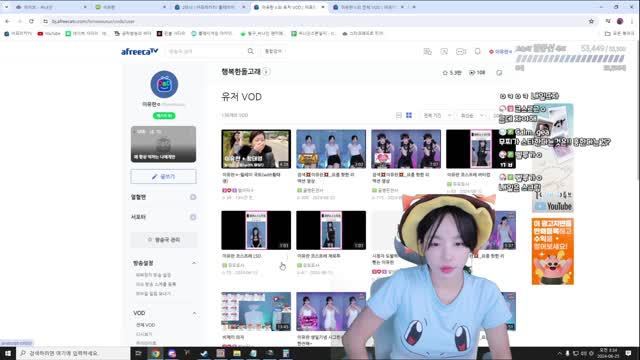Reload the page with browser refresh
This screenshot has width=640, height=360.
31,21
